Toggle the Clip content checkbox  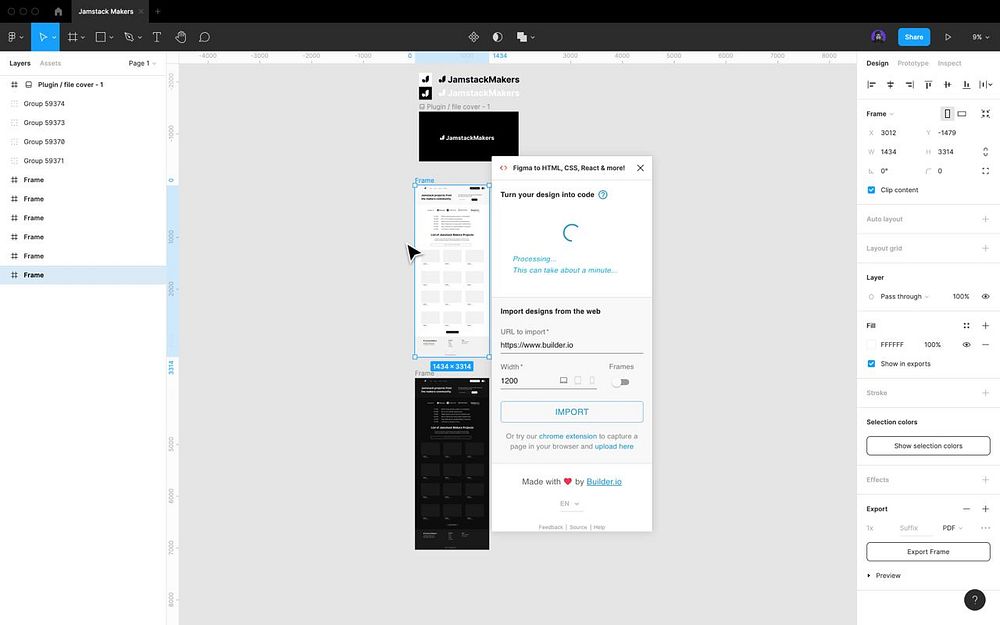871,190
